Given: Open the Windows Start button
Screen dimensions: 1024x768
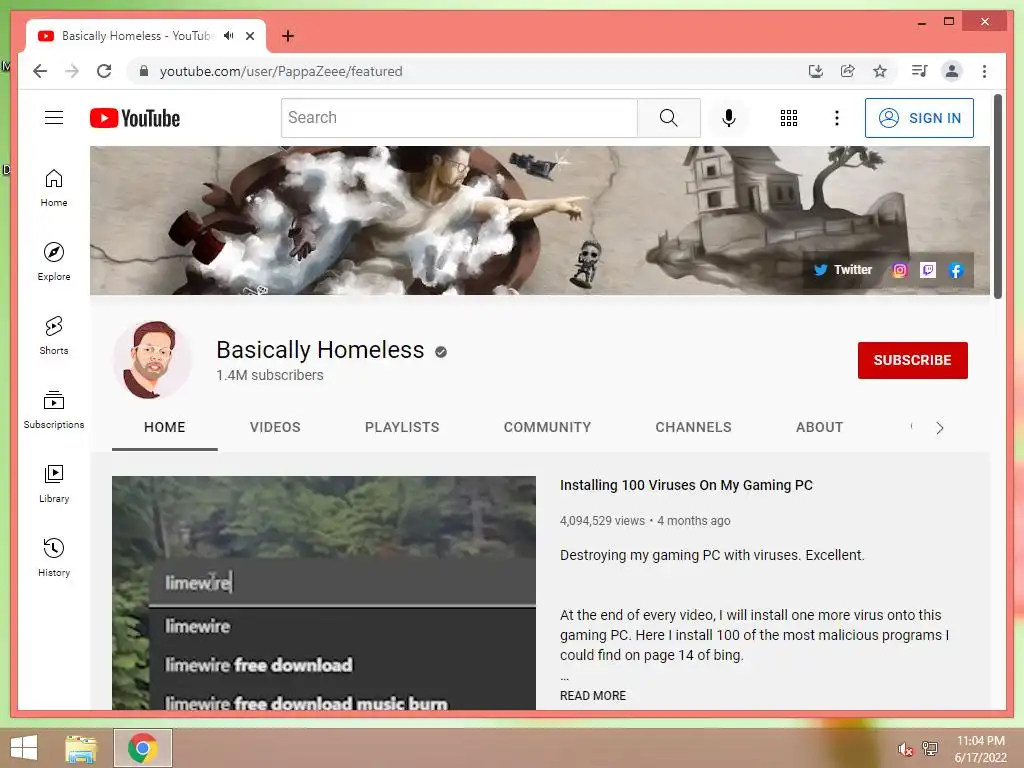Looking at the screenshot, I should 24,748.
